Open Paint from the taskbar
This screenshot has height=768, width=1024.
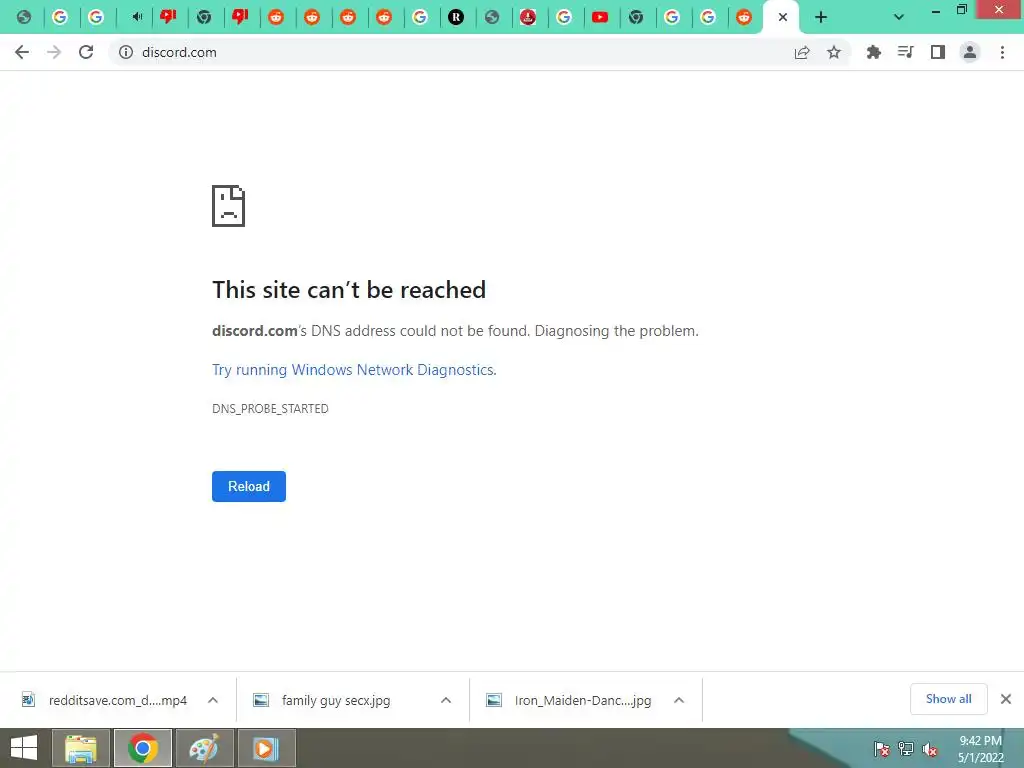pos(204,748)
